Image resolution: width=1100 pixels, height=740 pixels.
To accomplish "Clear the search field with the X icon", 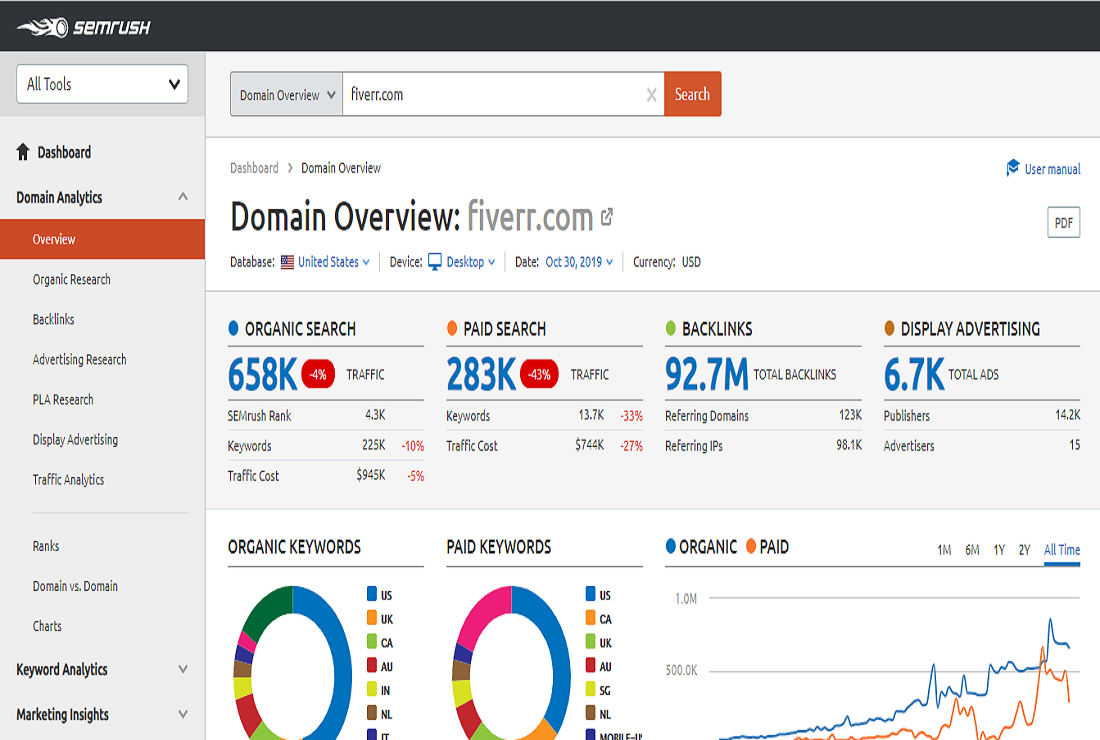I will [x=651, y=93].
